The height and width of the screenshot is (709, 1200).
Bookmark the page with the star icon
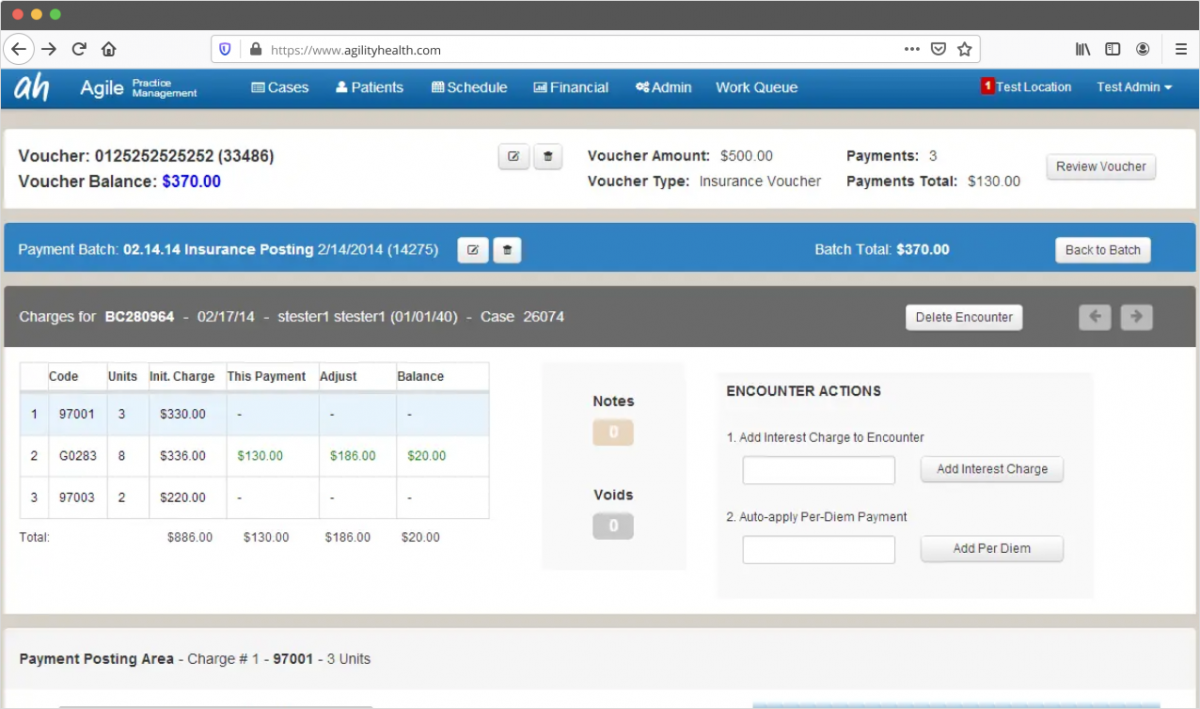point(964,48)
